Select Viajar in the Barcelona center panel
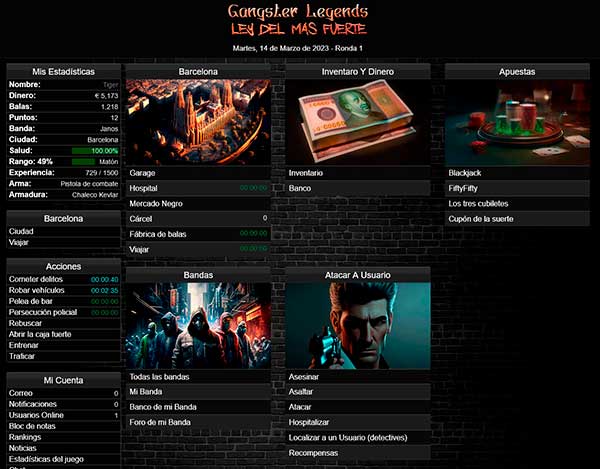Image resolution: width=600 pixels, height=469 pixels. click(198, 249)
